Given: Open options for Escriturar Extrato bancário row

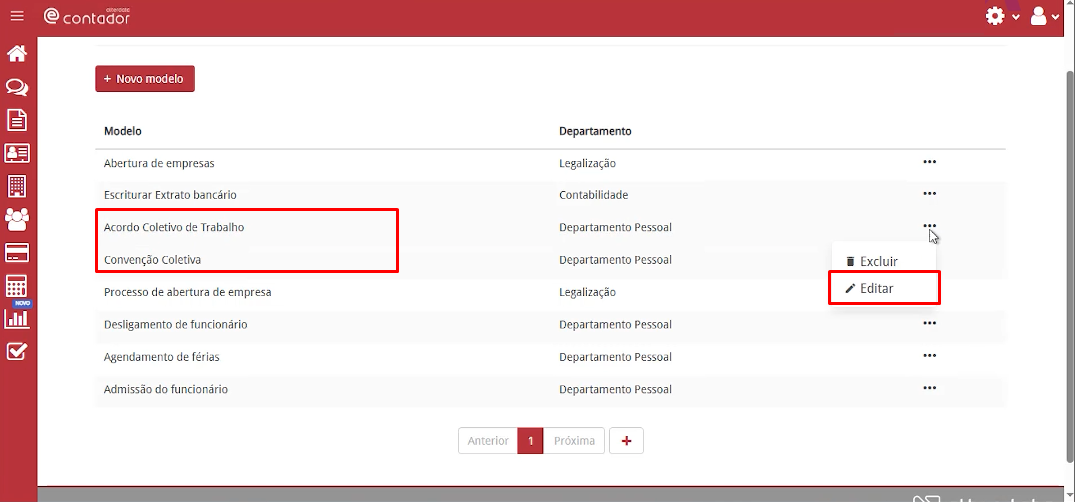Looking at the screenshot, I should pyautogui.click(x=930, y=194).
